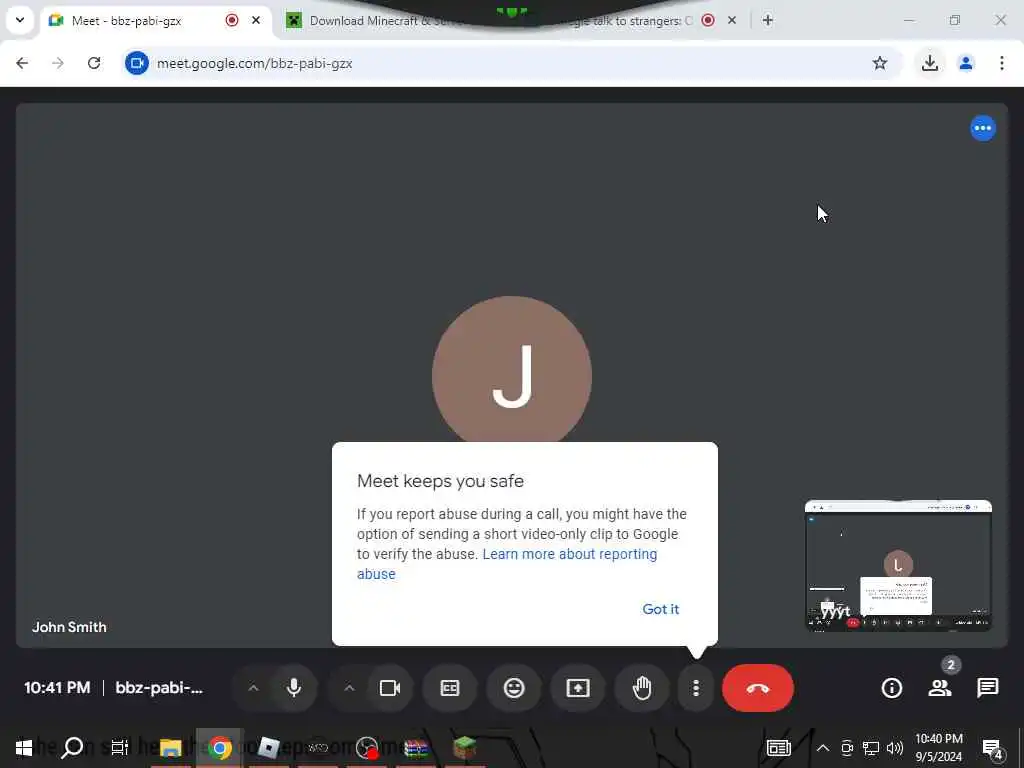1024x768 pixels.
Task: Open the news and interests taskbar icon
Action: (x=778, y=748)
